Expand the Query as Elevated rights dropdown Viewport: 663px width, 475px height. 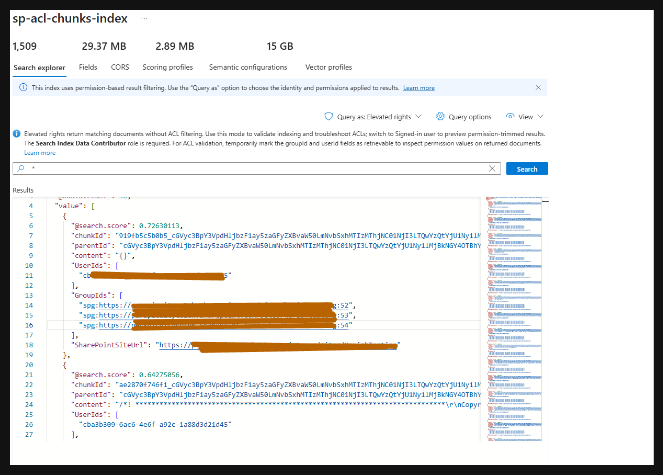coord(373,117)
